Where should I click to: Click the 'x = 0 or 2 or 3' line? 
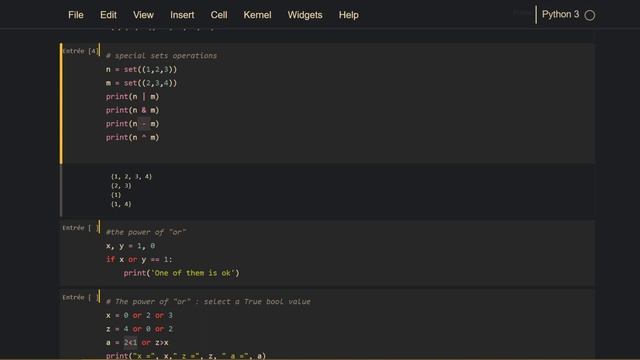139,316
